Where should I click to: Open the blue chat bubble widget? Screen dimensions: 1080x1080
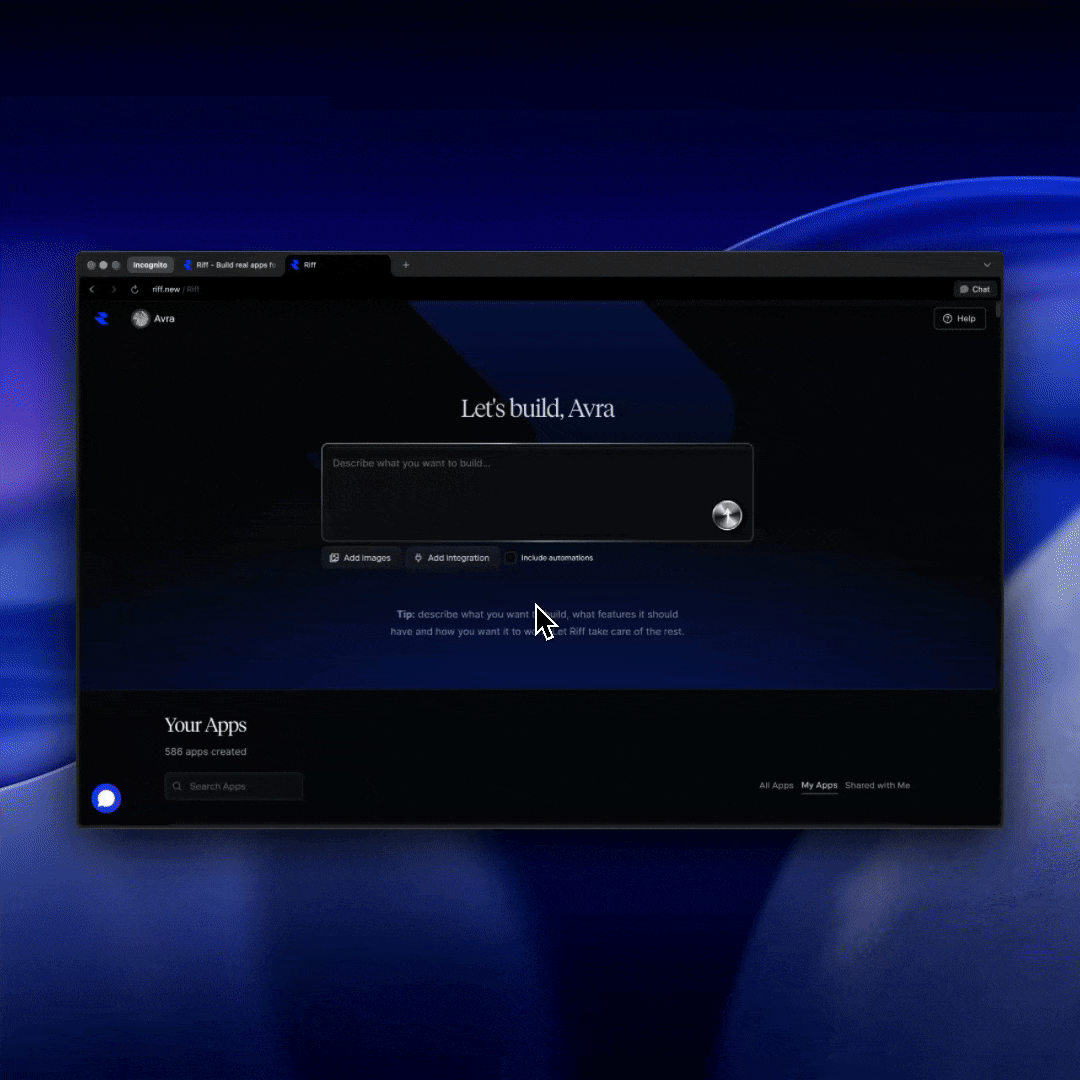[106, 798]
